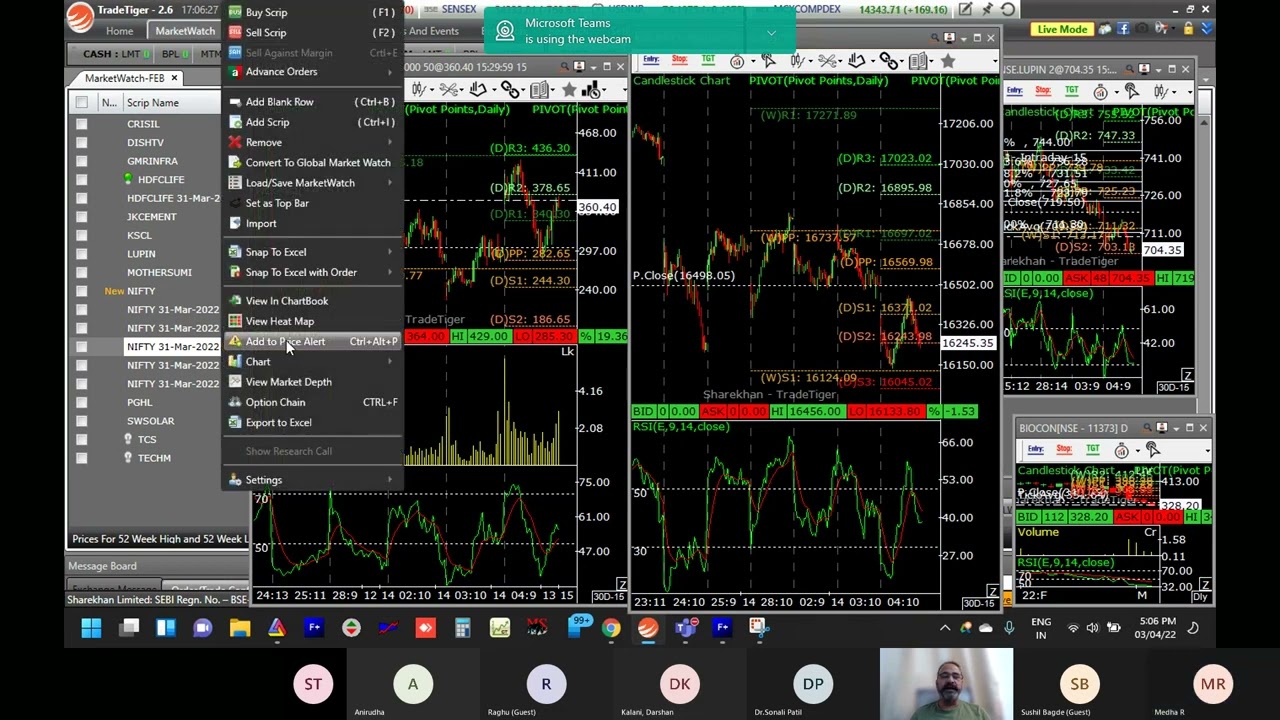Expand the Snap To Excel submenu arrow
1280x720 pixels.
(x=390, y=252)
